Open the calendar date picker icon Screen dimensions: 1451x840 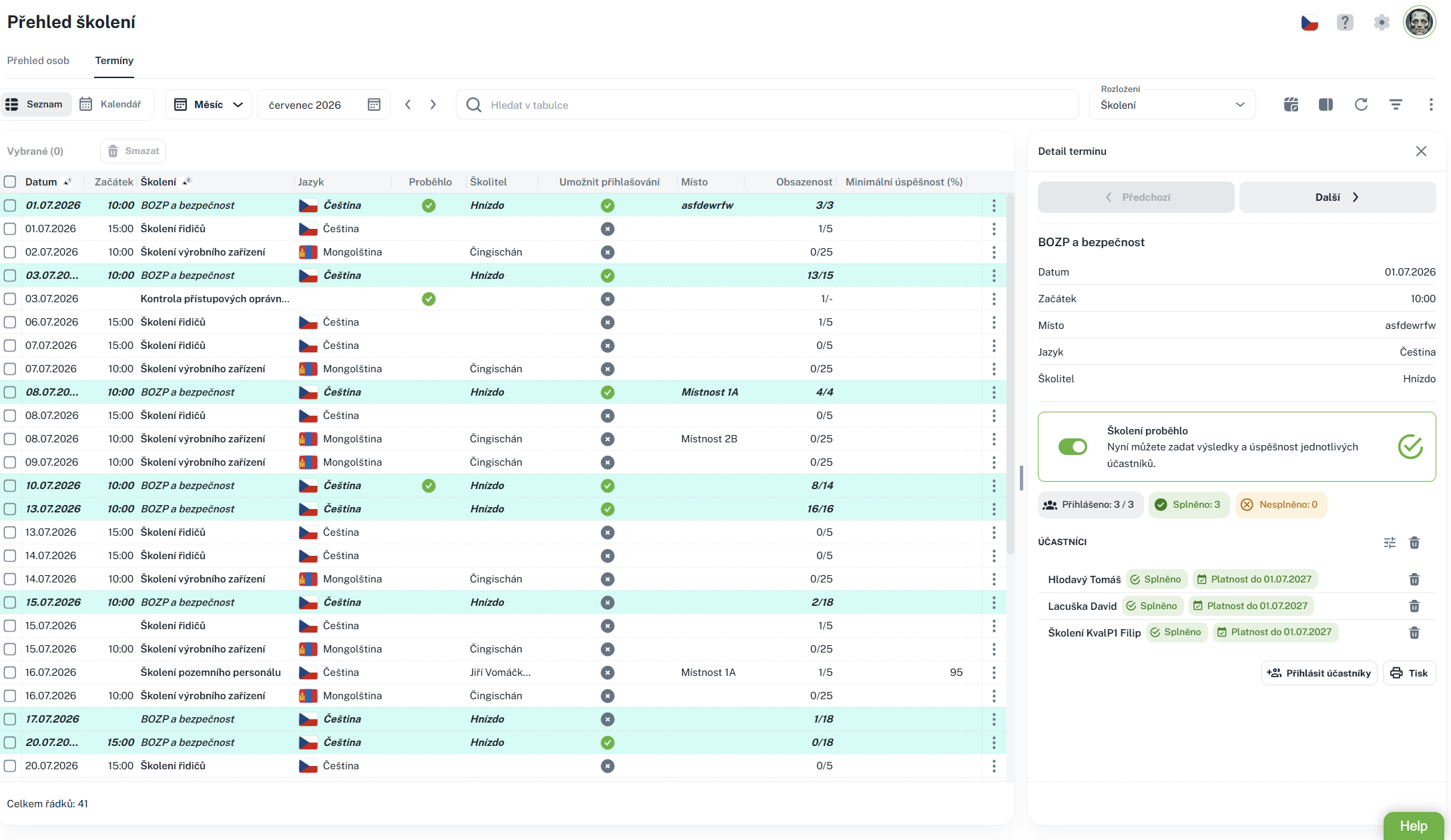click(374, 105)
